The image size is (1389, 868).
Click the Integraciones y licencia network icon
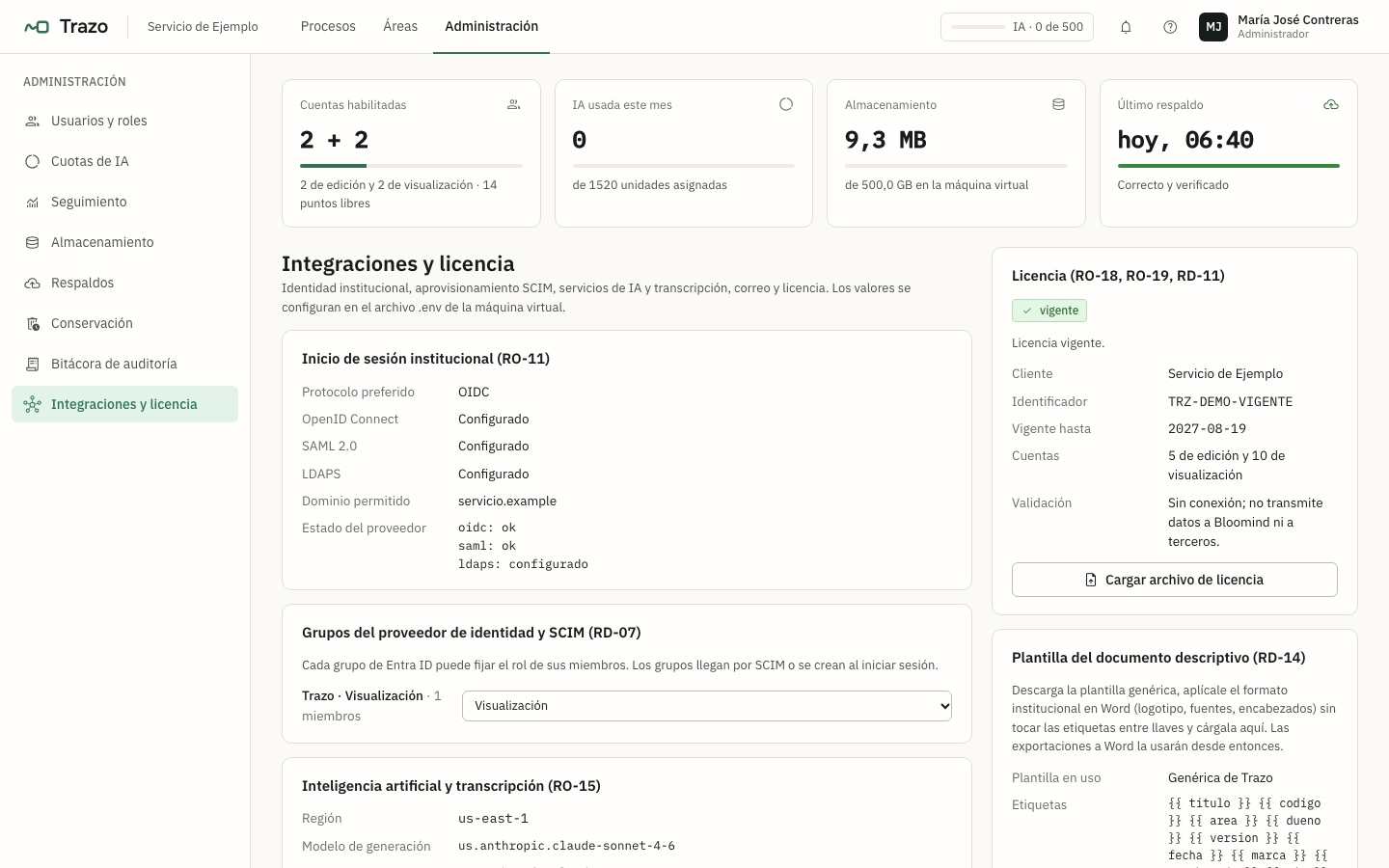click(x=33, y=404)
